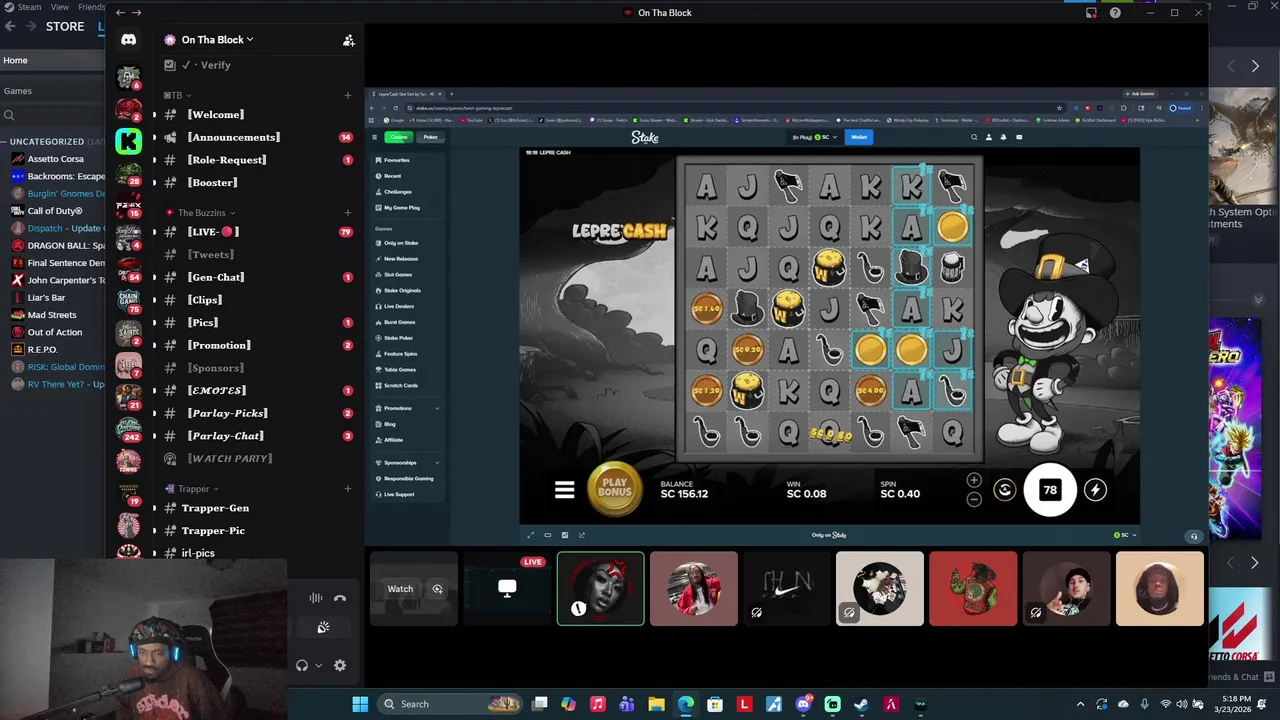Click Stake search magnifier icon
1280x720 pixels.
tap(974, 137)
